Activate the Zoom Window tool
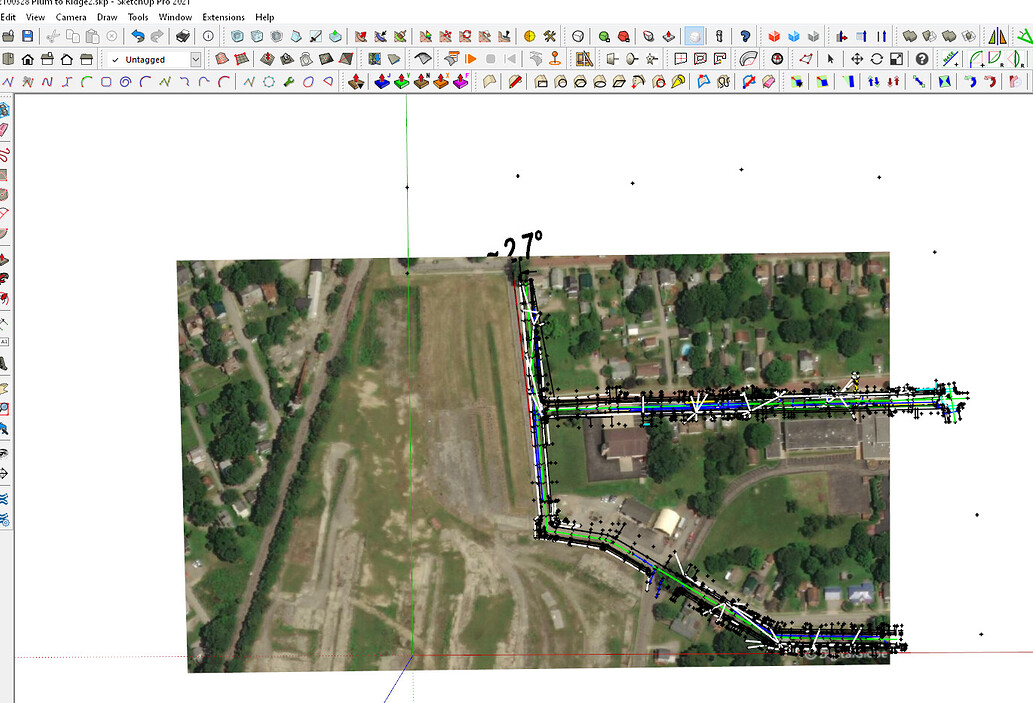This screenshot has width=1033, height=703. pos(897,60)
